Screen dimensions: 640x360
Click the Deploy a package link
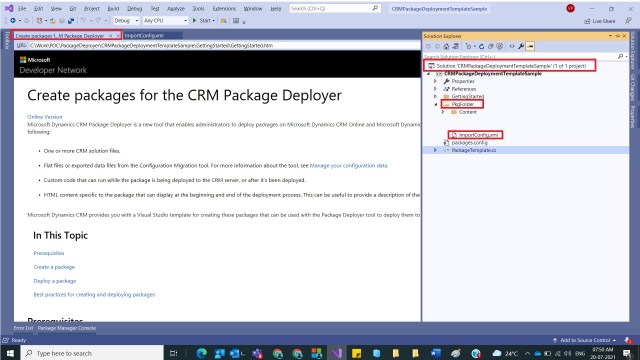[x=55, y=281]
